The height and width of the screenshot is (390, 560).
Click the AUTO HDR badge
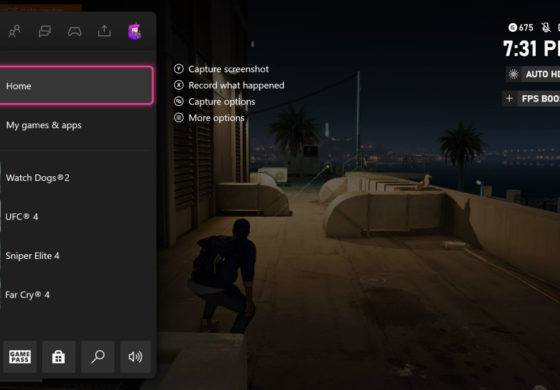pyautogui.click(x=533, y=74)
